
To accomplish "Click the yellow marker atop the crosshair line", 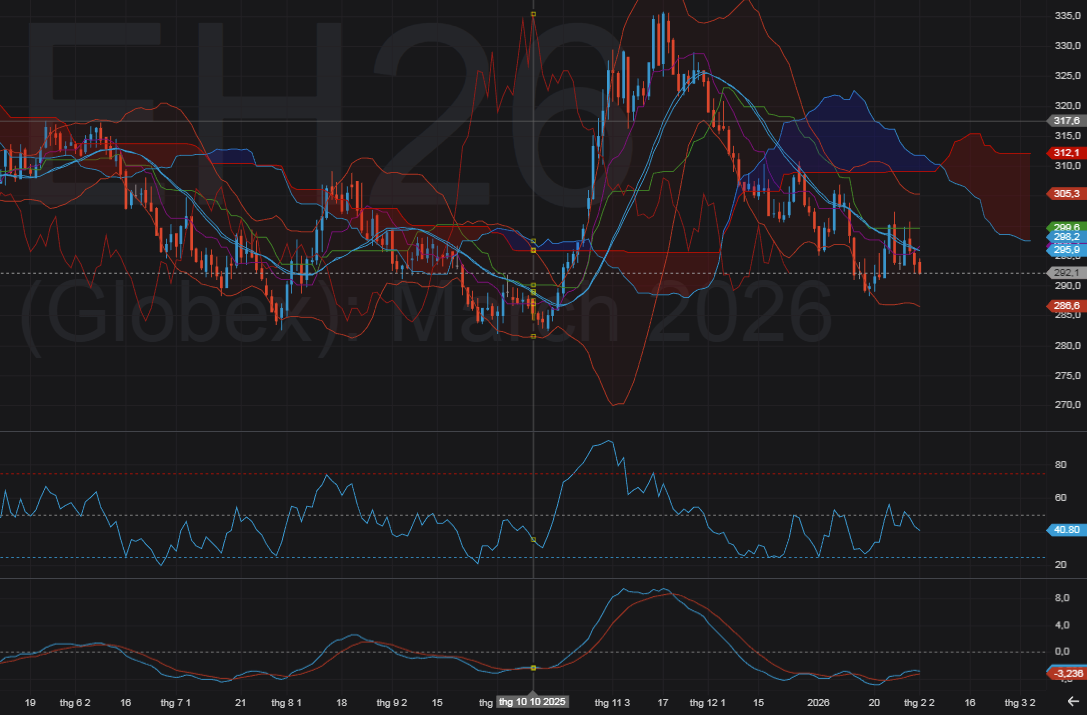I will tap(533, 14).
